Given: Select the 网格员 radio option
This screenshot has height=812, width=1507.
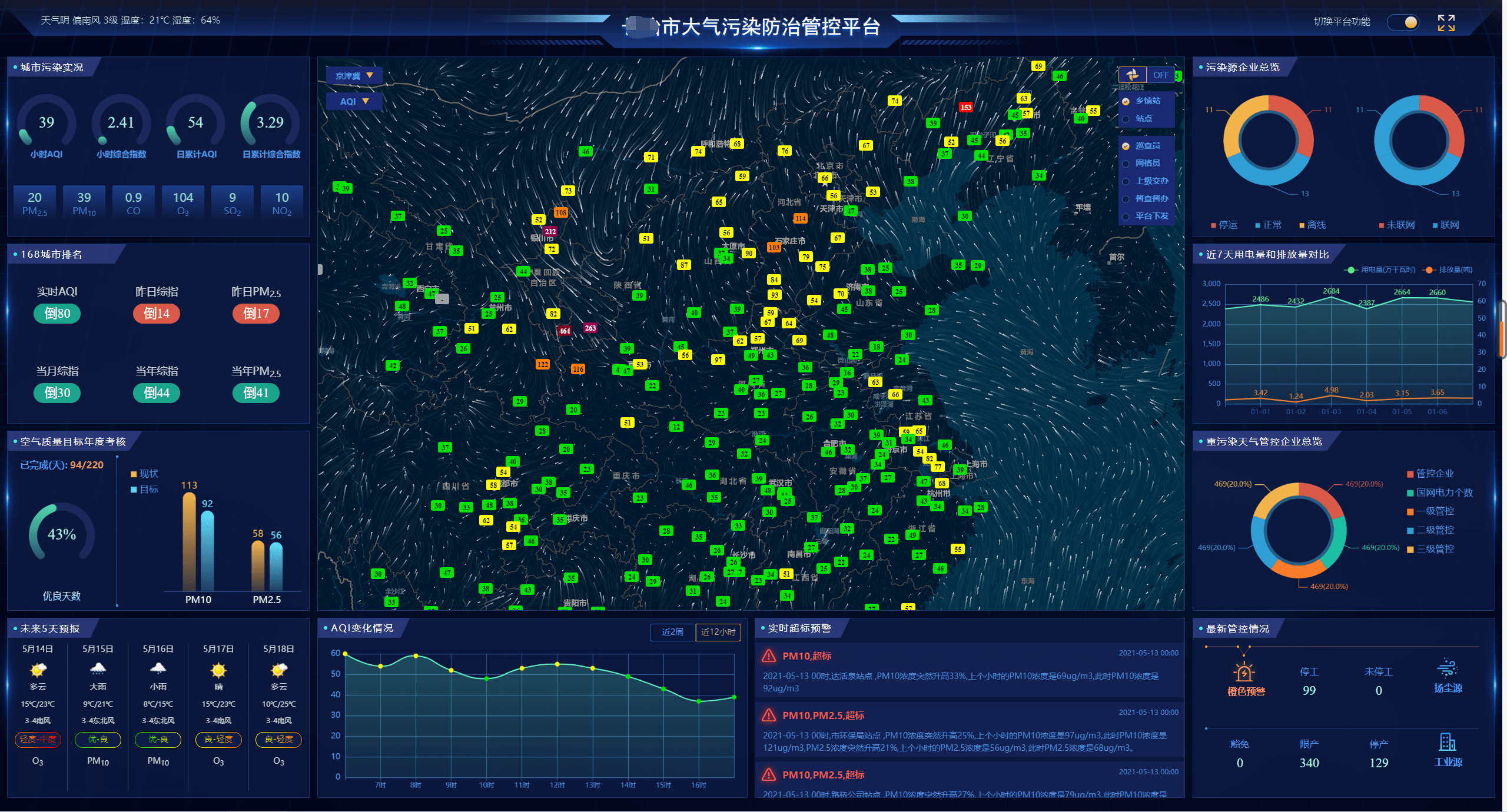Looking at the screenshot, I should (x=1126, y=164).
